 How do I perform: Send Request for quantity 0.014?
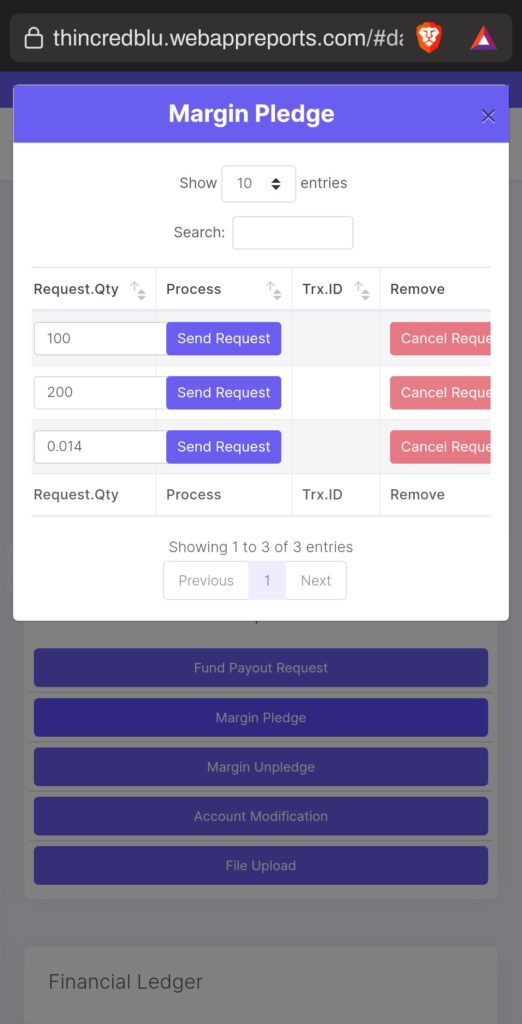[x=223, y=447]
